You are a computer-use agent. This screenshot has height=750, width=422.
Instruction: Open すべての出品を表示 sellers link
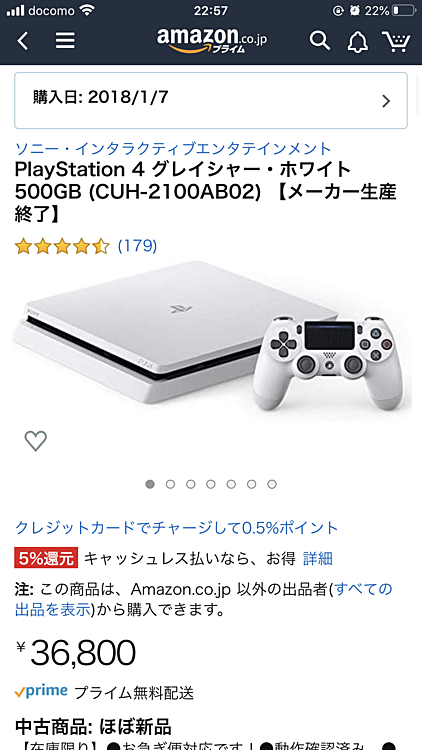coord(203,599)
